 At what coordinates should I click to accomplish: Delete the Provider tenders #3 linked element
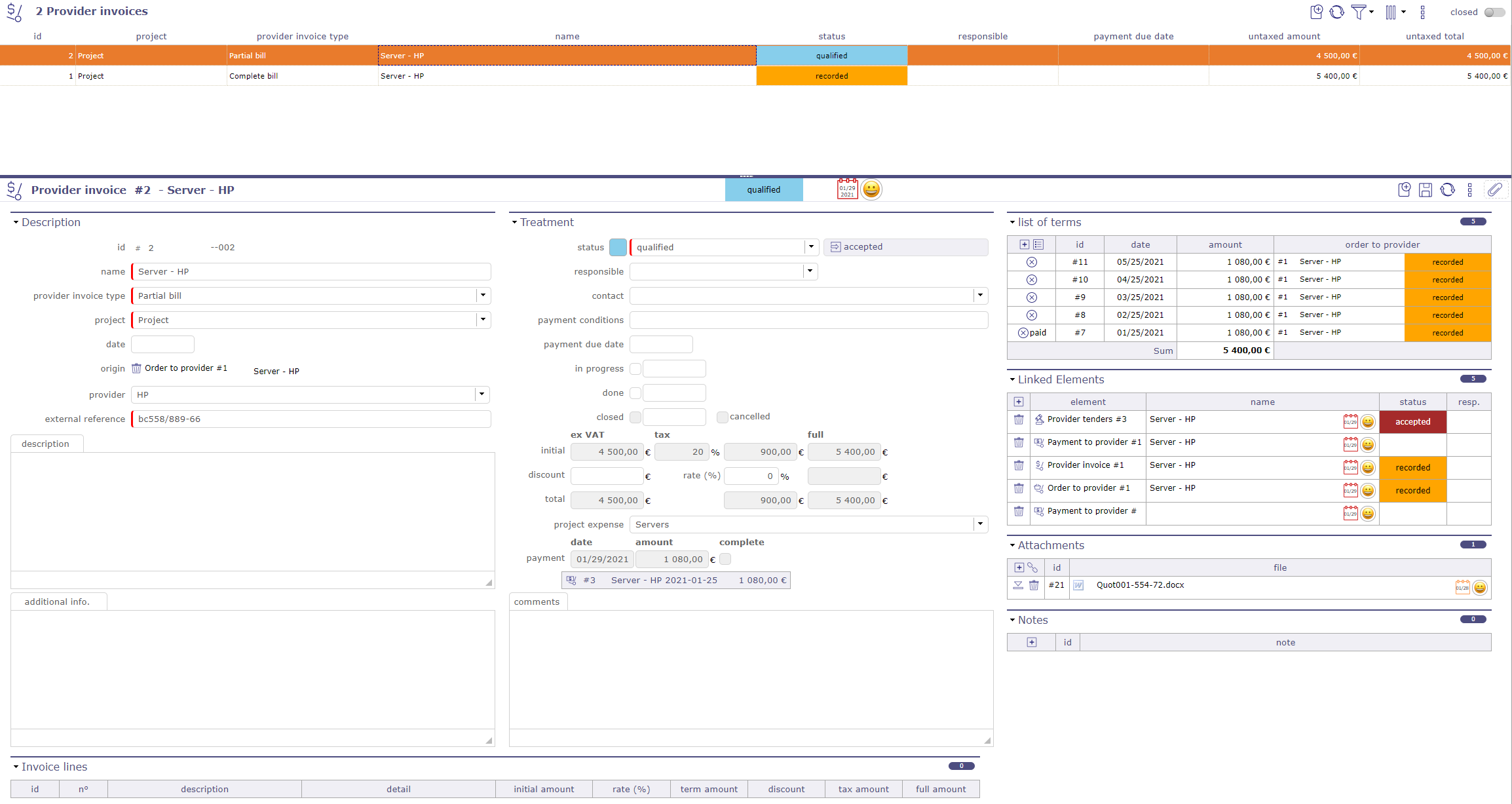click(x=1019, y=420)
